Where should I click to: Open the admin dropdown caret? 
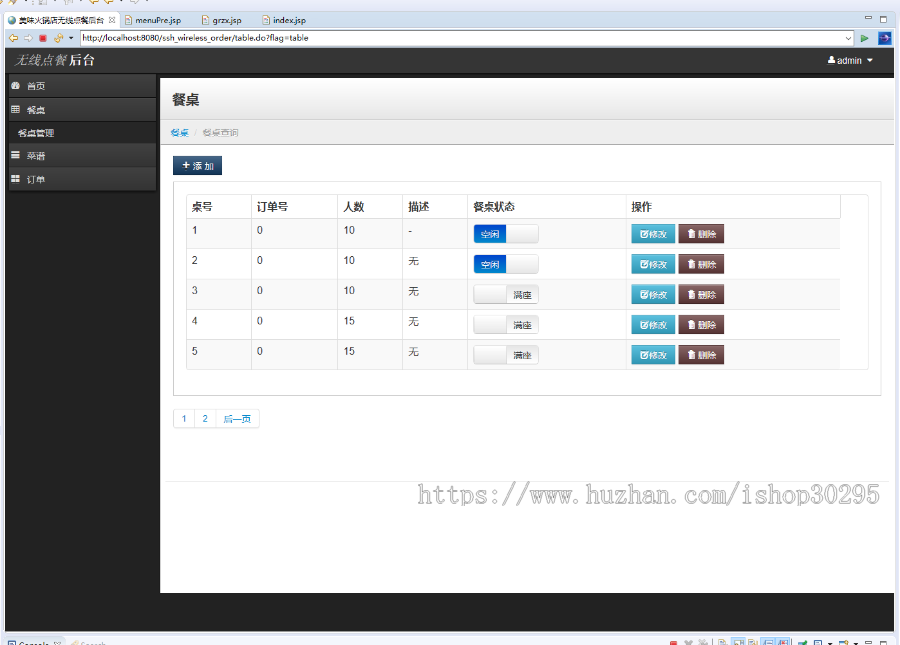(870, 60)
